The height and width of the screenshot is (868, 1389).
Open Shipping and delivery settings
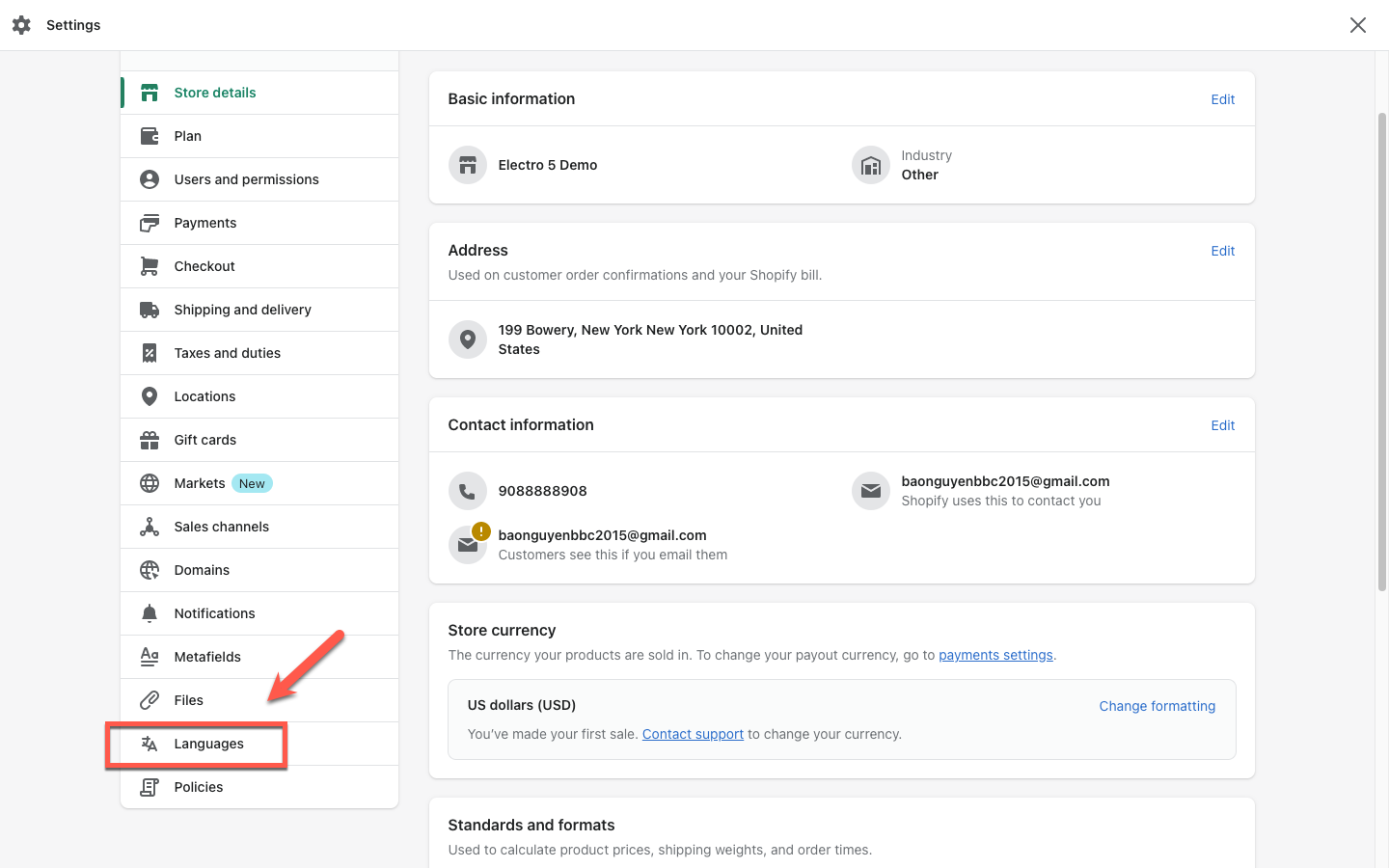click(x=259, y=310)
